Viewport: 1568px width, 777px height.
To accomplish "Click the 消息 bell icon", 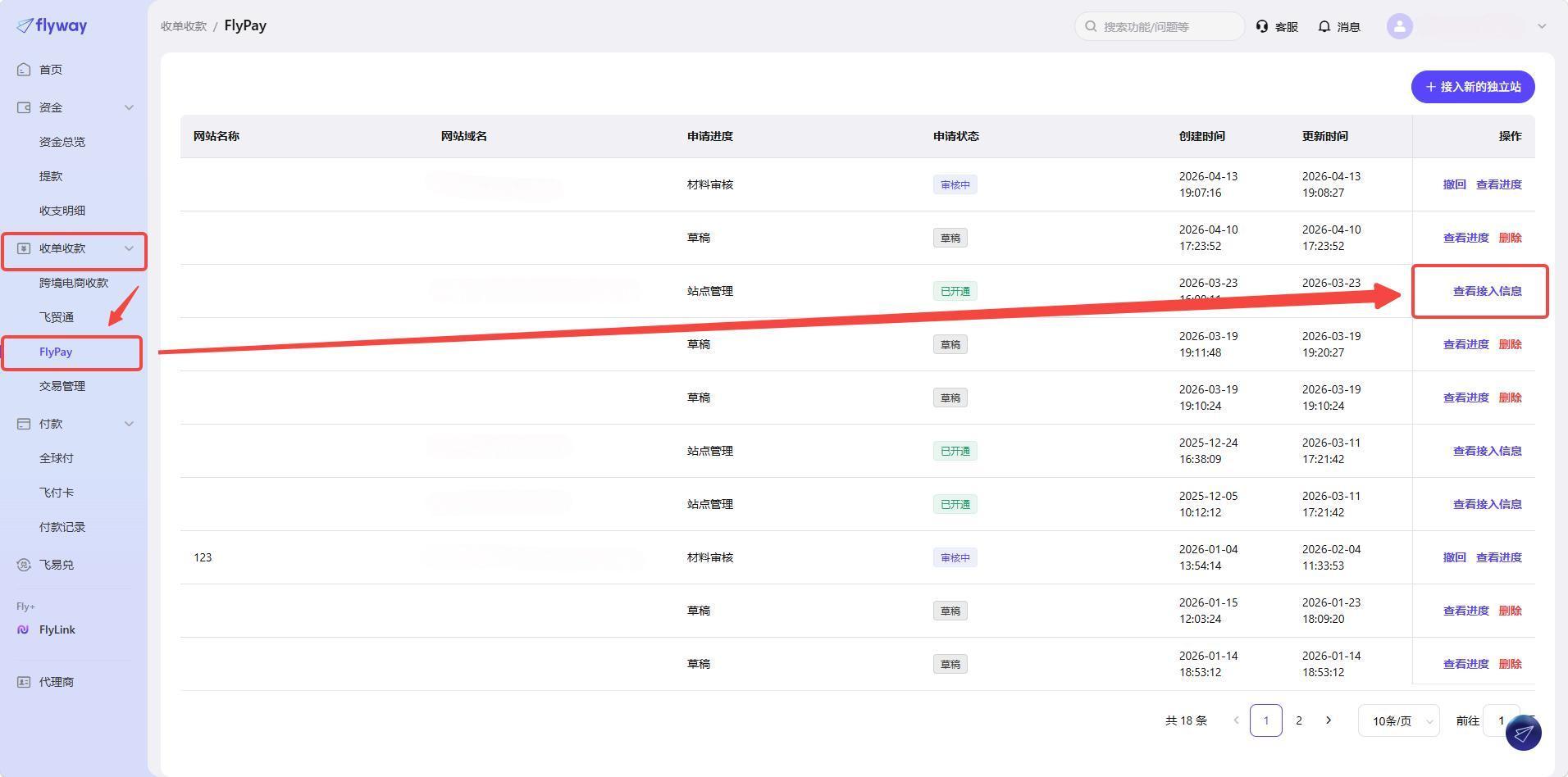I will [1324, 26].
